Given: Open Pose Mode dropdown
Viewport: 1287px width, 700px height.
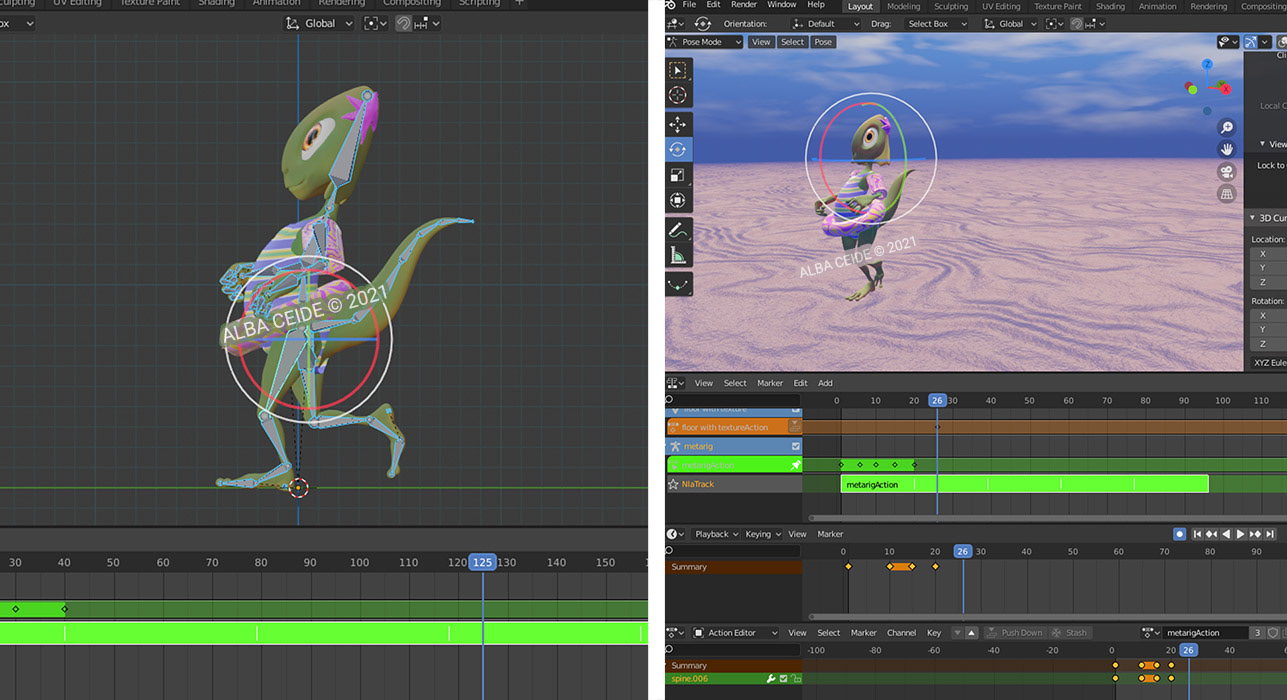Looking at the screenshot, I should click(x=705, y=42).
